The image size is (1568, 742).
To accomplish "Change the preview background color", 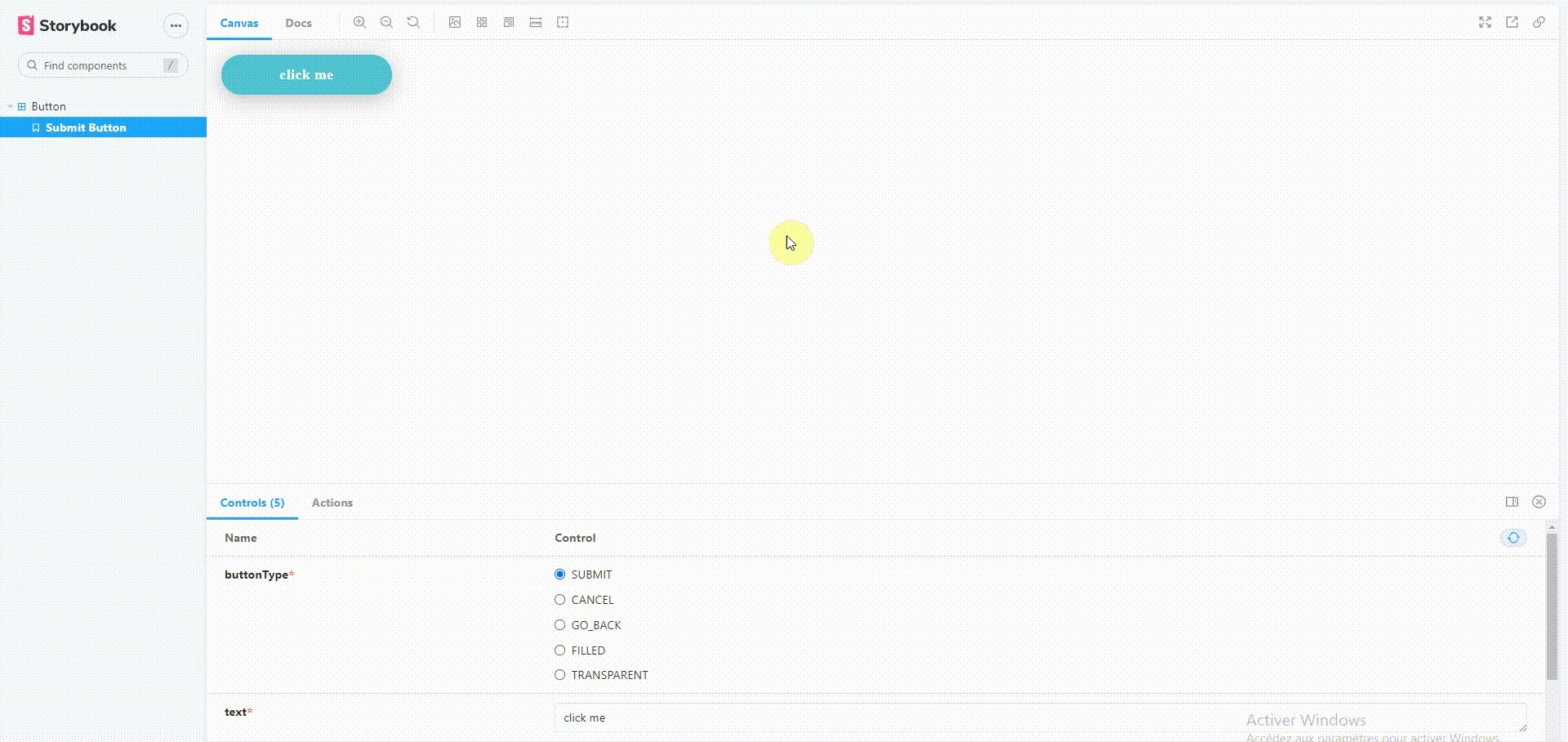I will pos(455,22).
